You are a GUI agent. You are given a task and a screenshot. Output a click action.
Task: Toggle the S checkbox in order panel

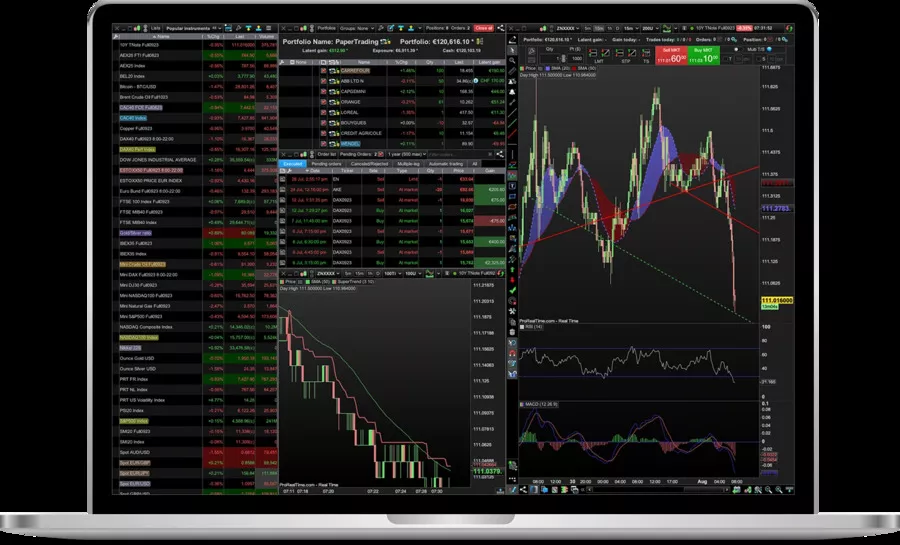coord(758,59)
